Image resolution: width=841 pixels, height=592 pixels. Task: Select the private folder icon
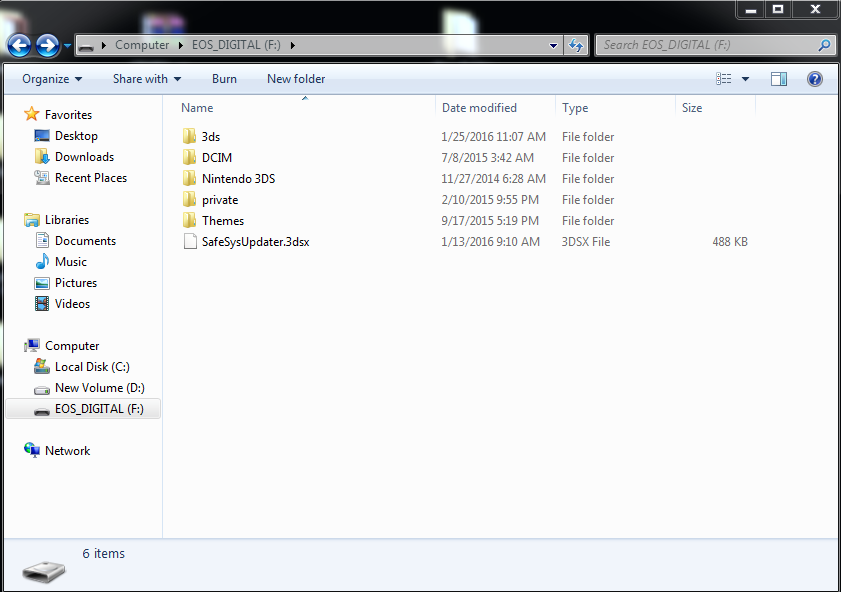pyautogui.click(x=189, y=199)
